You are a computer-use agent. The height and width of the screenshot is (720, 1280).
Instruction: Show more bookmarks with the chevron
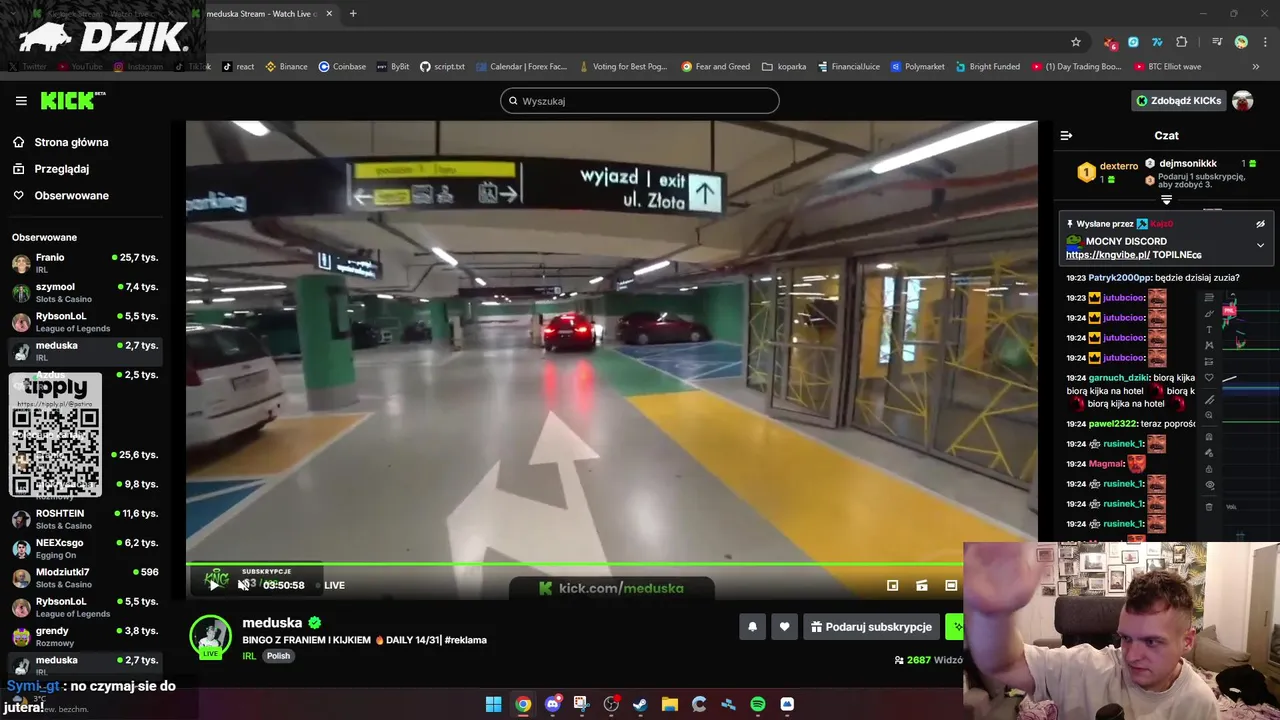click(1256, 67)
